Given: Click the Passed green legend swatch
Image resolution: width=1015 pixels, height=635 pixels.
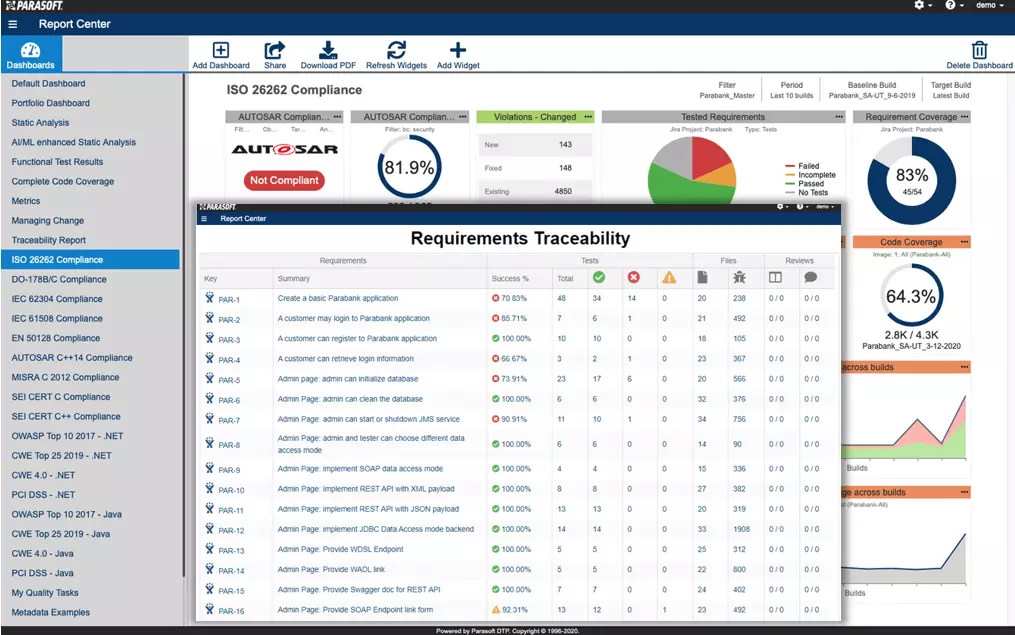Looking at the screenshot, I should 790,184.
